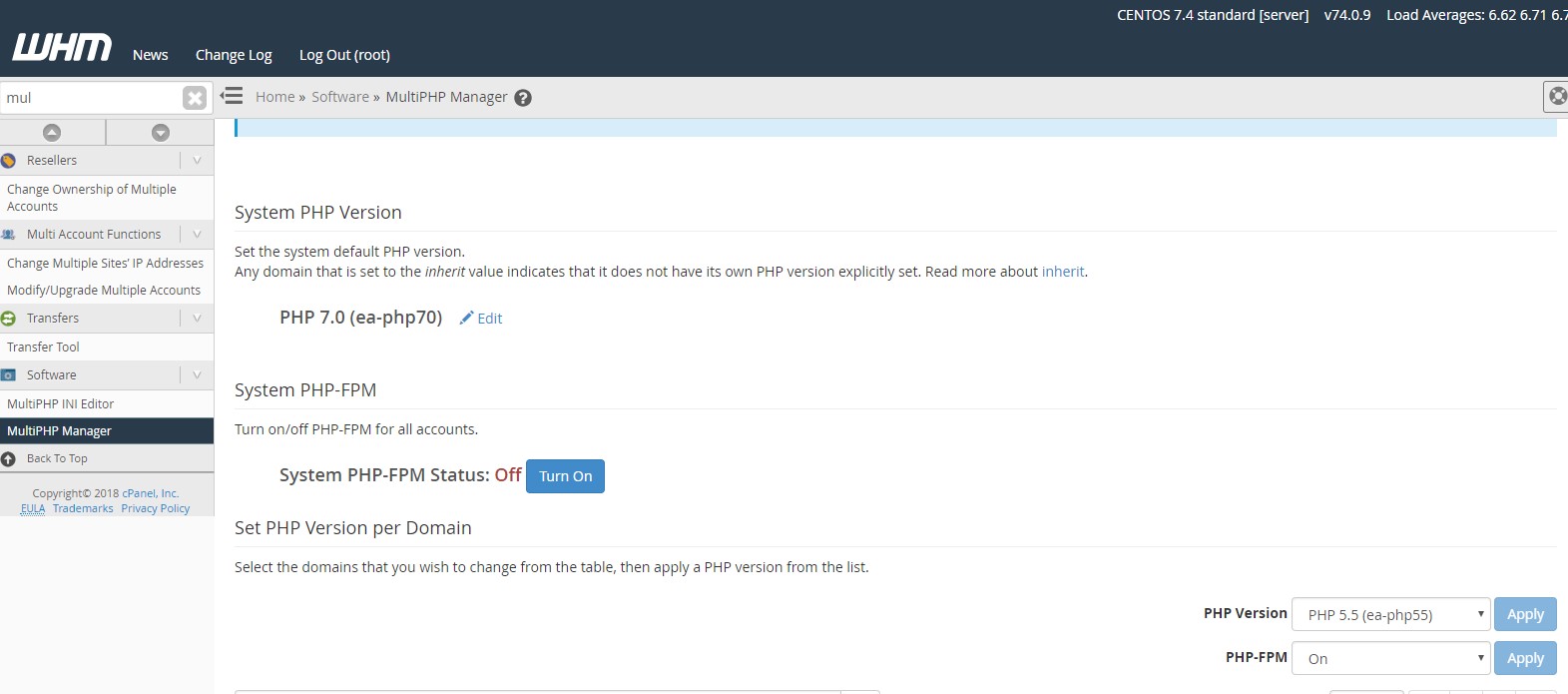Screen dimensions: 1568x694
Task: Select MultiPHP INI Editor in sidebar
Action: click(61, 404)
